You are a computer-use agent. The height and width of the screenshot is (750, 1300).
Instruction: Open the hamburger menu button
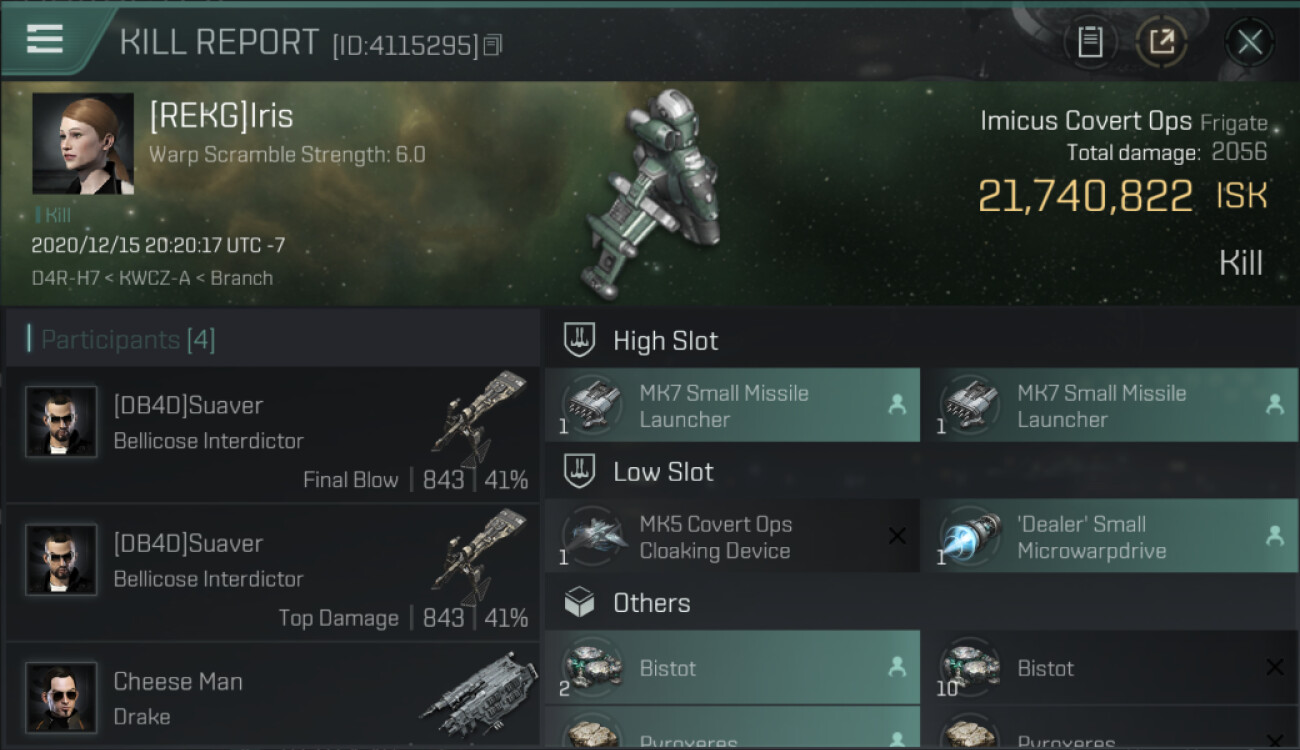coord(45,40)
